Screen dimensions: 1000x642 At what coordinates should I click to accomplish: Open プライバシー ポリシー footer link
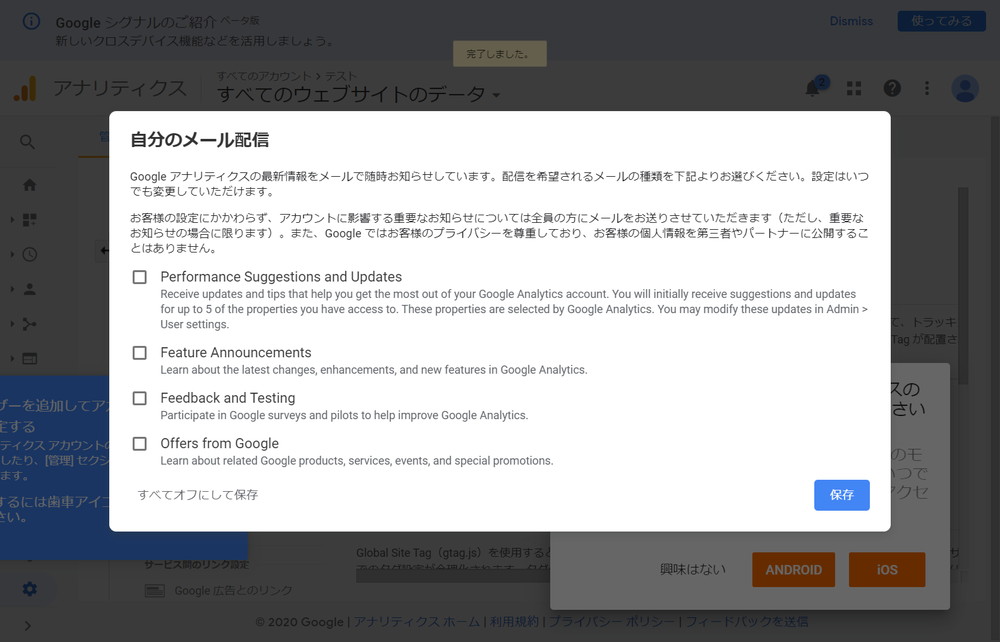click(612, 622)
